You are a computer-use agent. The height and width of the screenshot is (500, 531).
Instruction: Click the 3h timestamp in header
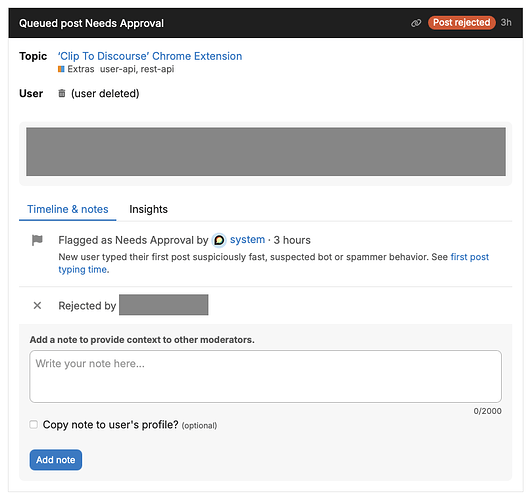[x=506, y=23]
